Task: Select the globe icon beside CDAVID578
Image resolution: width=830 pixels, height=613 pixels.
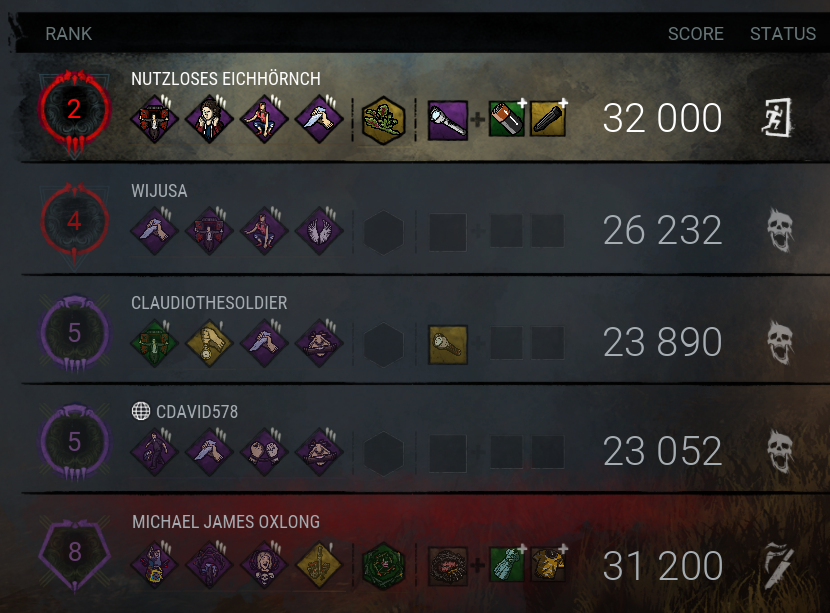Action: click(x=141, y=411)
